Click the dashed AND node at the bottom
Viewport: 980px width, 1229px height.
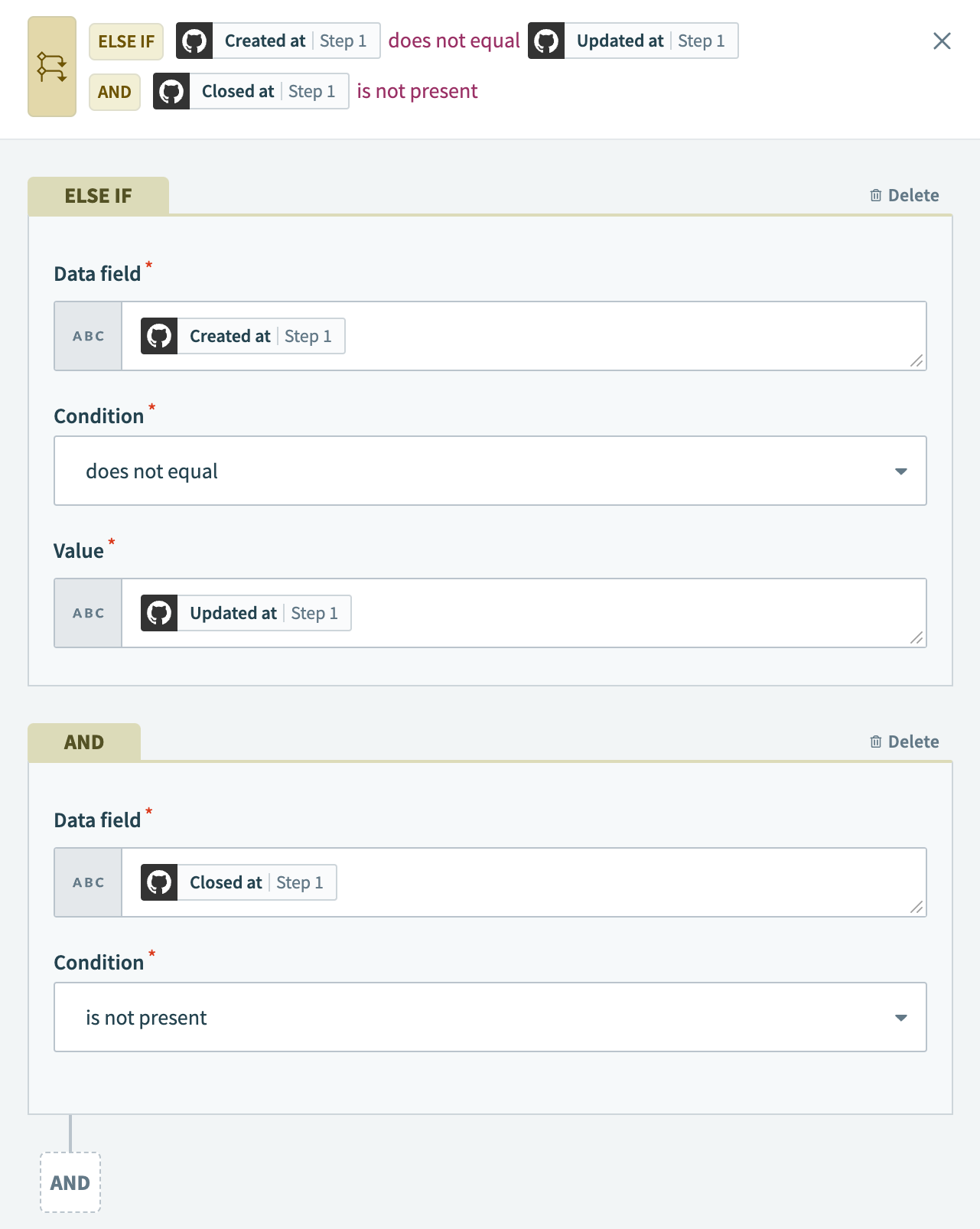coord(70,1182)
